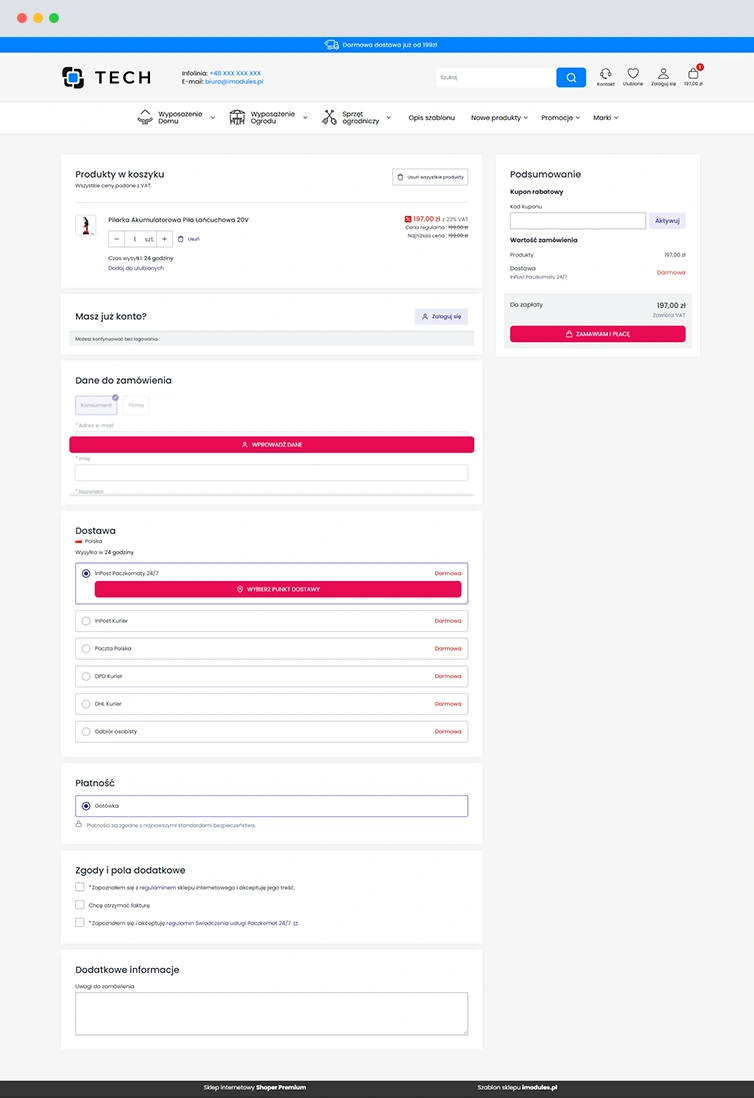Image resolution: width=754 pixels, height=1098 pixels.
Task: Select Odbiór osobisty delivery option
Action: point(86,732)
